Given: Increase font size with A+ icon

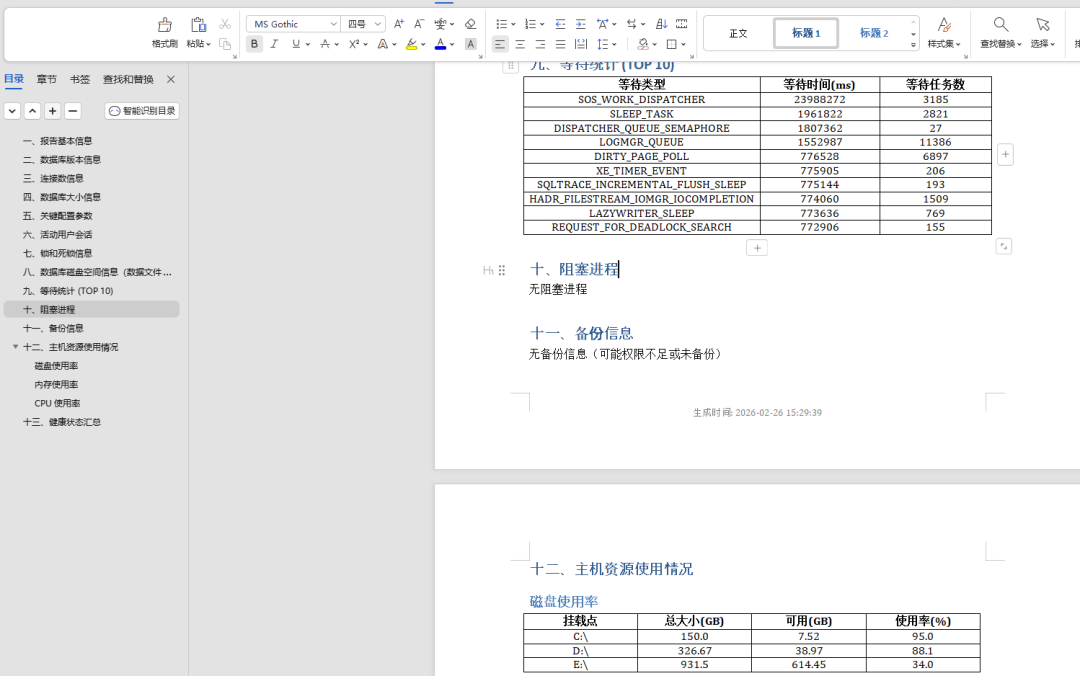Looking at the screenshot, I should click(398, 24).
